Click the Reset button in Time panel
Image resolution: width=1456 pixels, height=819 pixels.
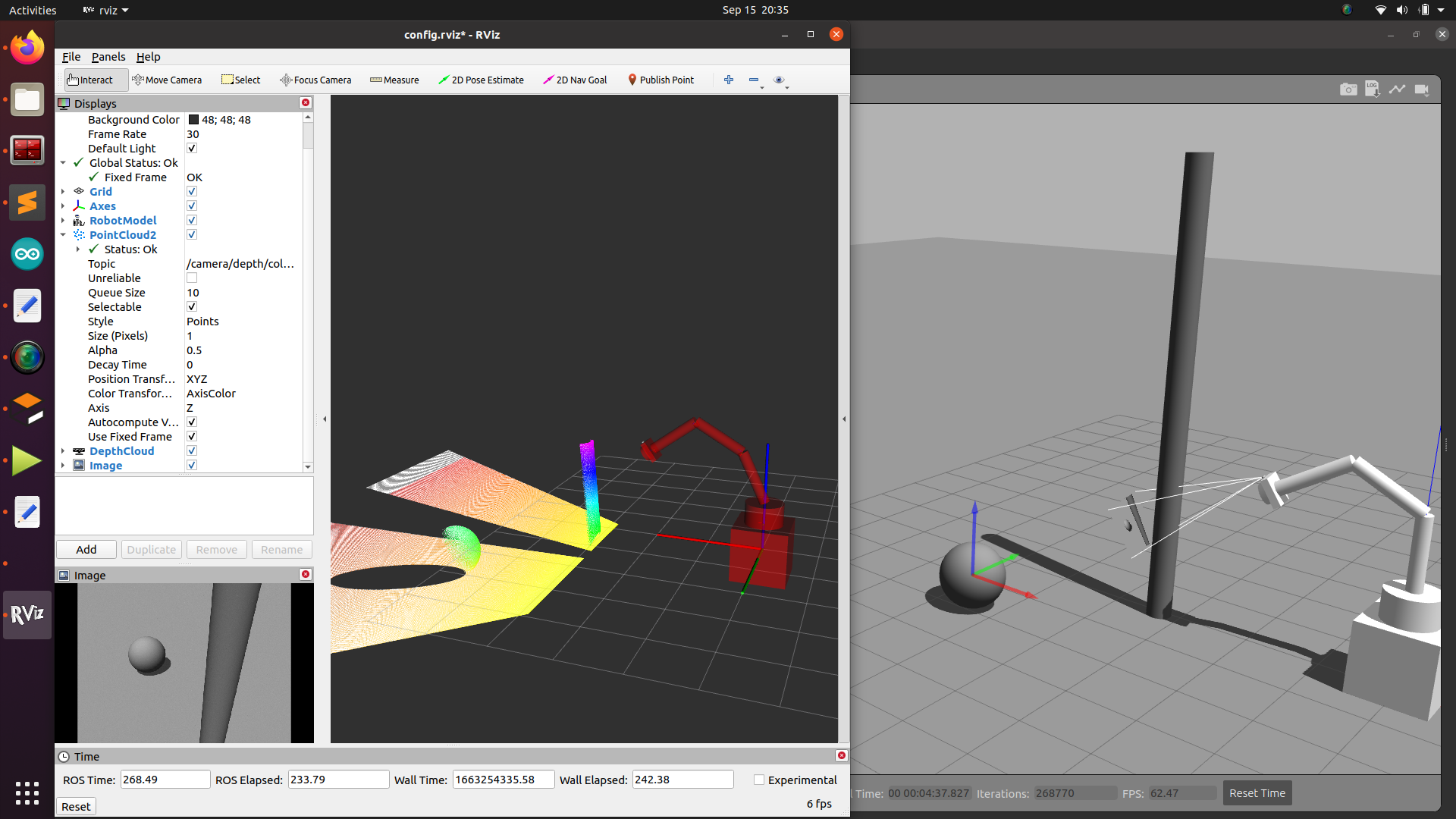[x=76, y=807]
